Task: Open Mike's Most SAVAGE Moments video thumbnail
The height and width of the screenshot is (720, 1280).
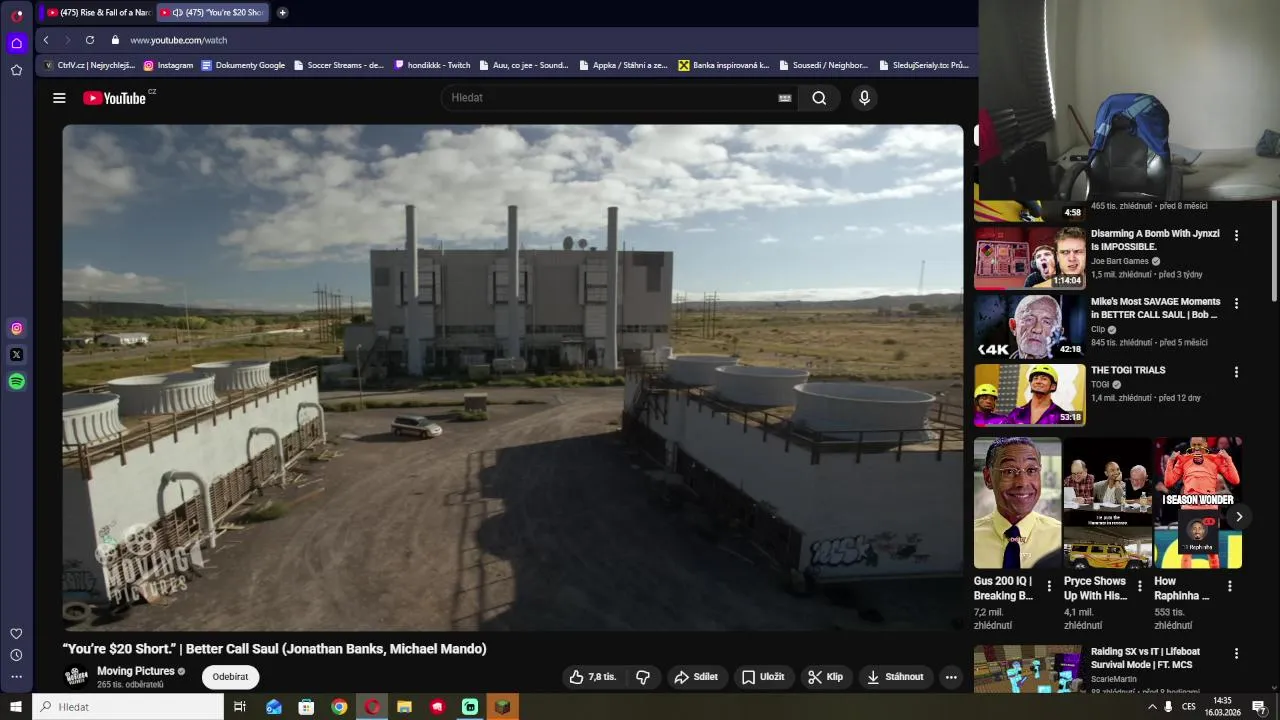Action: click(1029, 326)
